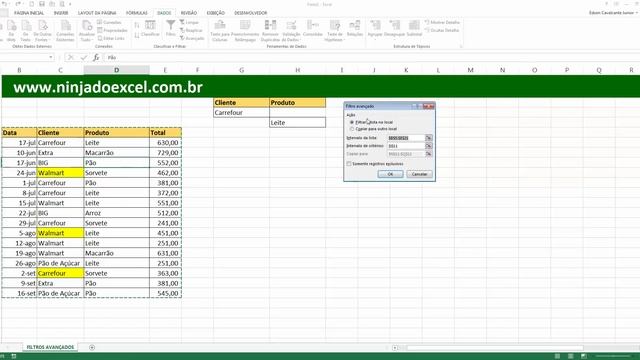Click Texto para Colunas tool

(220, 31)
